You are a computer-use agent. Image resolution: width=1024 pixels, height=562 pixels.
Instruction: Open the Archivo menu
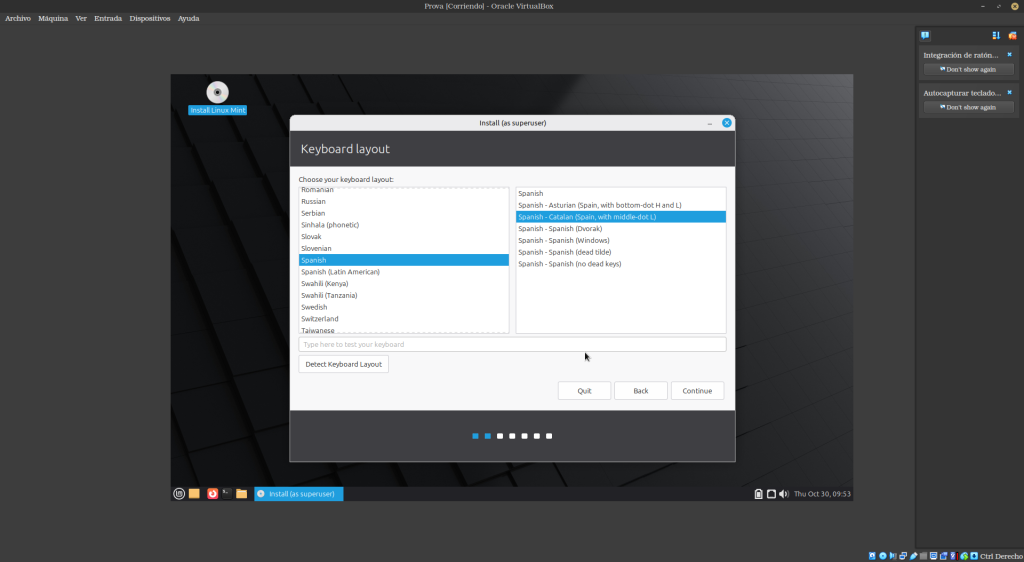coord(18,18)
